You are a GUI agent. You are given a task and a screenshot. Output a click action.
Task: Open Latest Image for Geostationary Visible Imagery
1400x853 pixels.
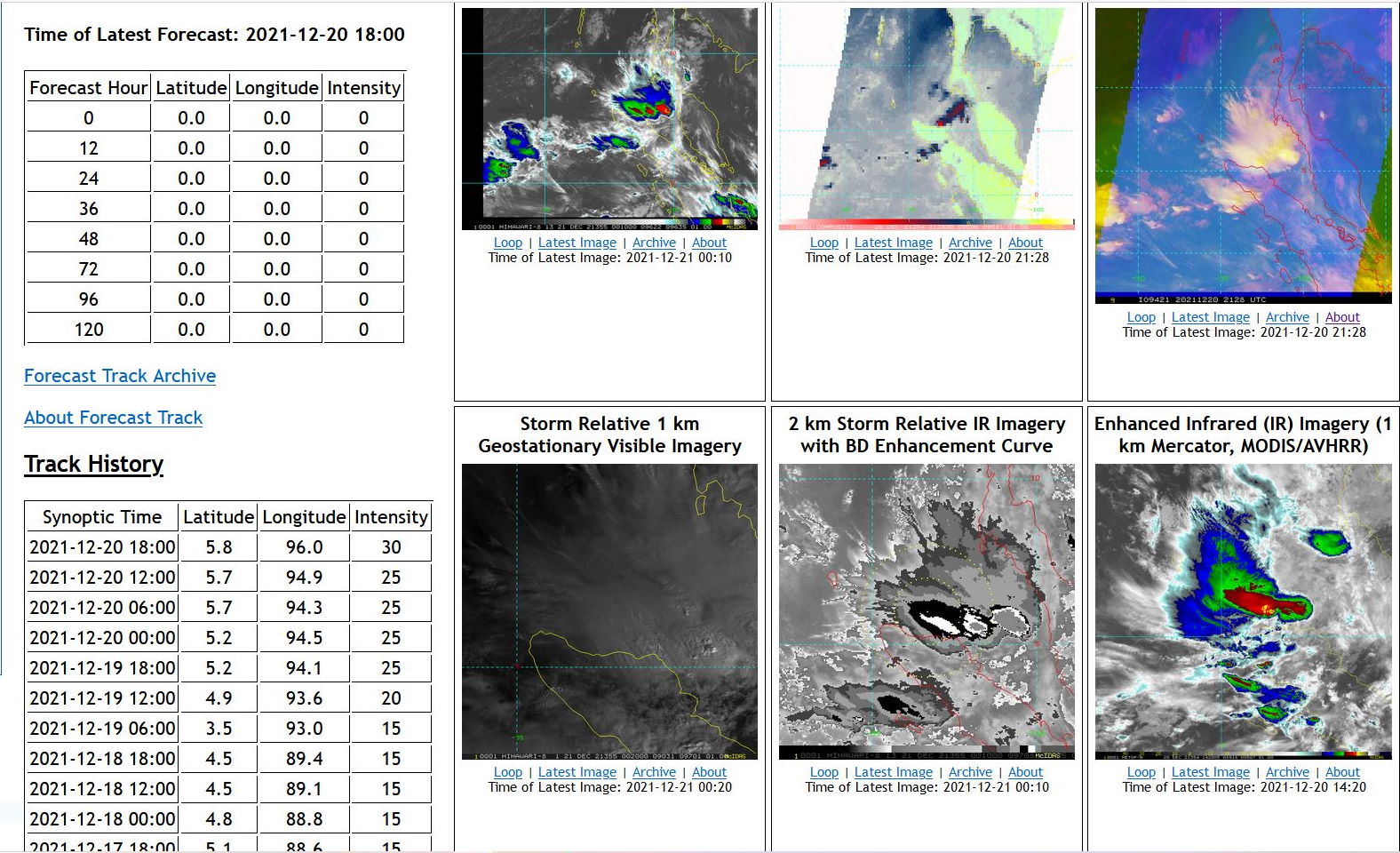577,772
